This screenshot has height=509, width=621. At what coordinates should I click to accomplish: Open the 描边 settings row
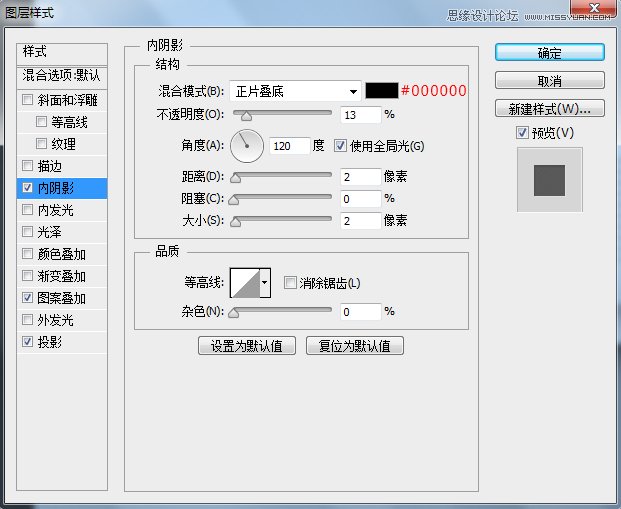point(62,166)
